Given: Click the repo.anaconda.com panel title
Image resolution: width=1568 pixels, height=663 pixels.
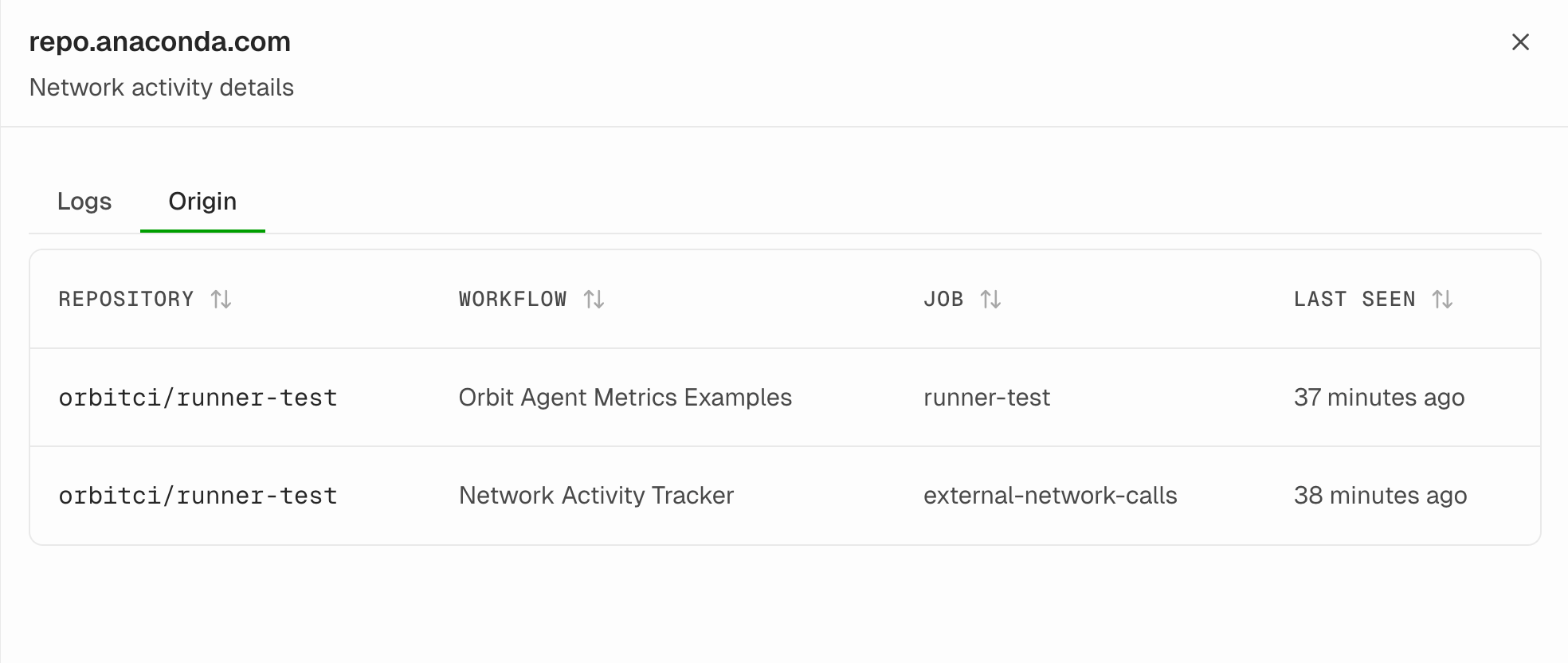Looking at the screenshot, I should pyautogui.click(x=159, y=41).
